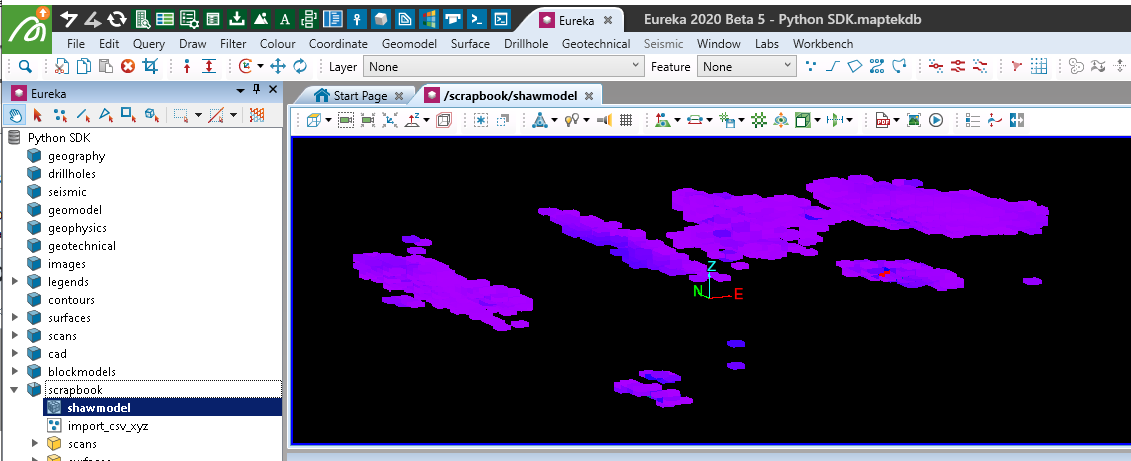
Task: Open the Layer dropdown set to None
Action: pos(503,66)
